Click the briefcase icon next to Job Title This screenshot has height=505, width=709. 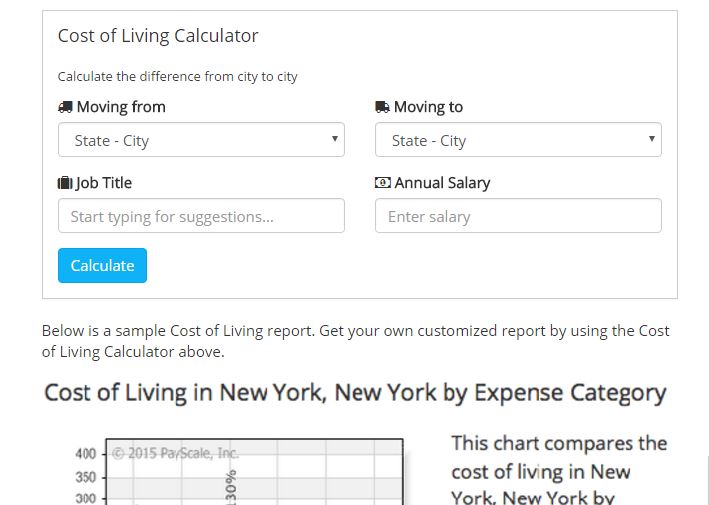(x=65, y=183)
